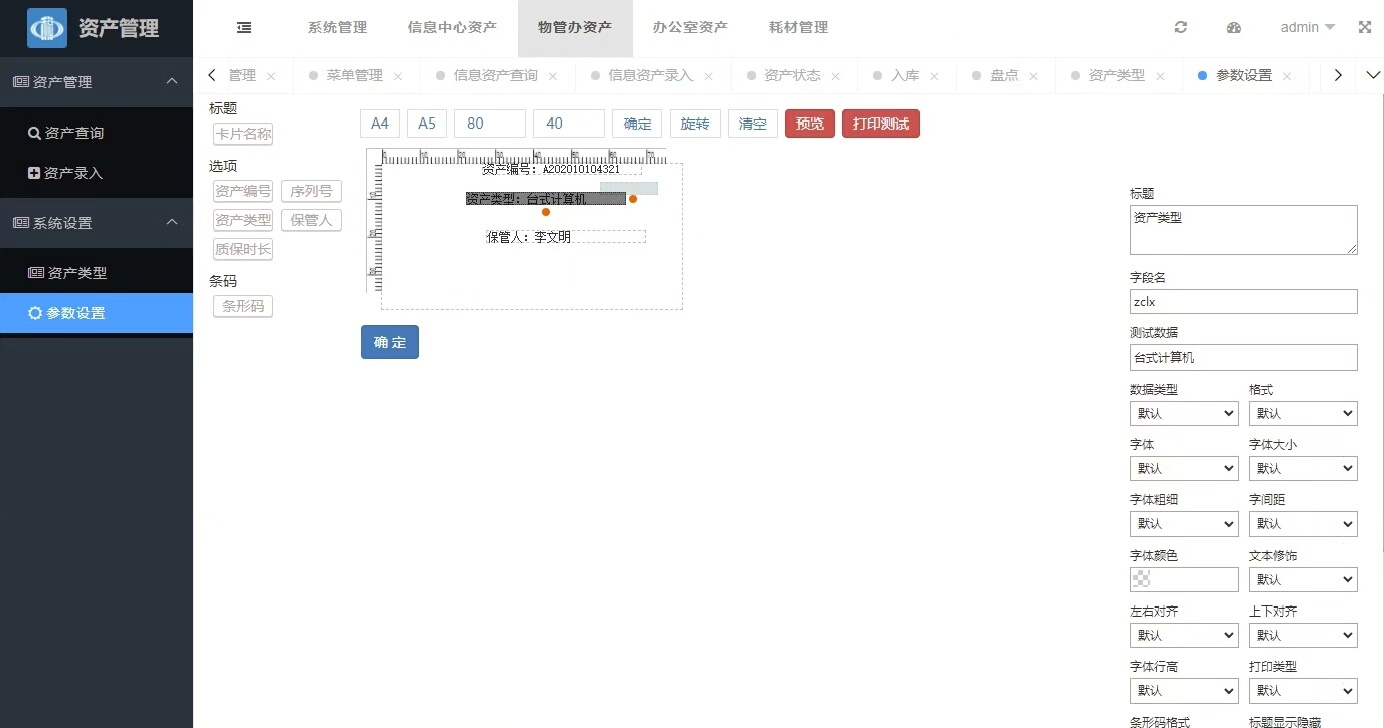Switch to 信息中心资产 top menu
Screen dimensions: 1384x728
pyautogui.click(x=452, y=28)
